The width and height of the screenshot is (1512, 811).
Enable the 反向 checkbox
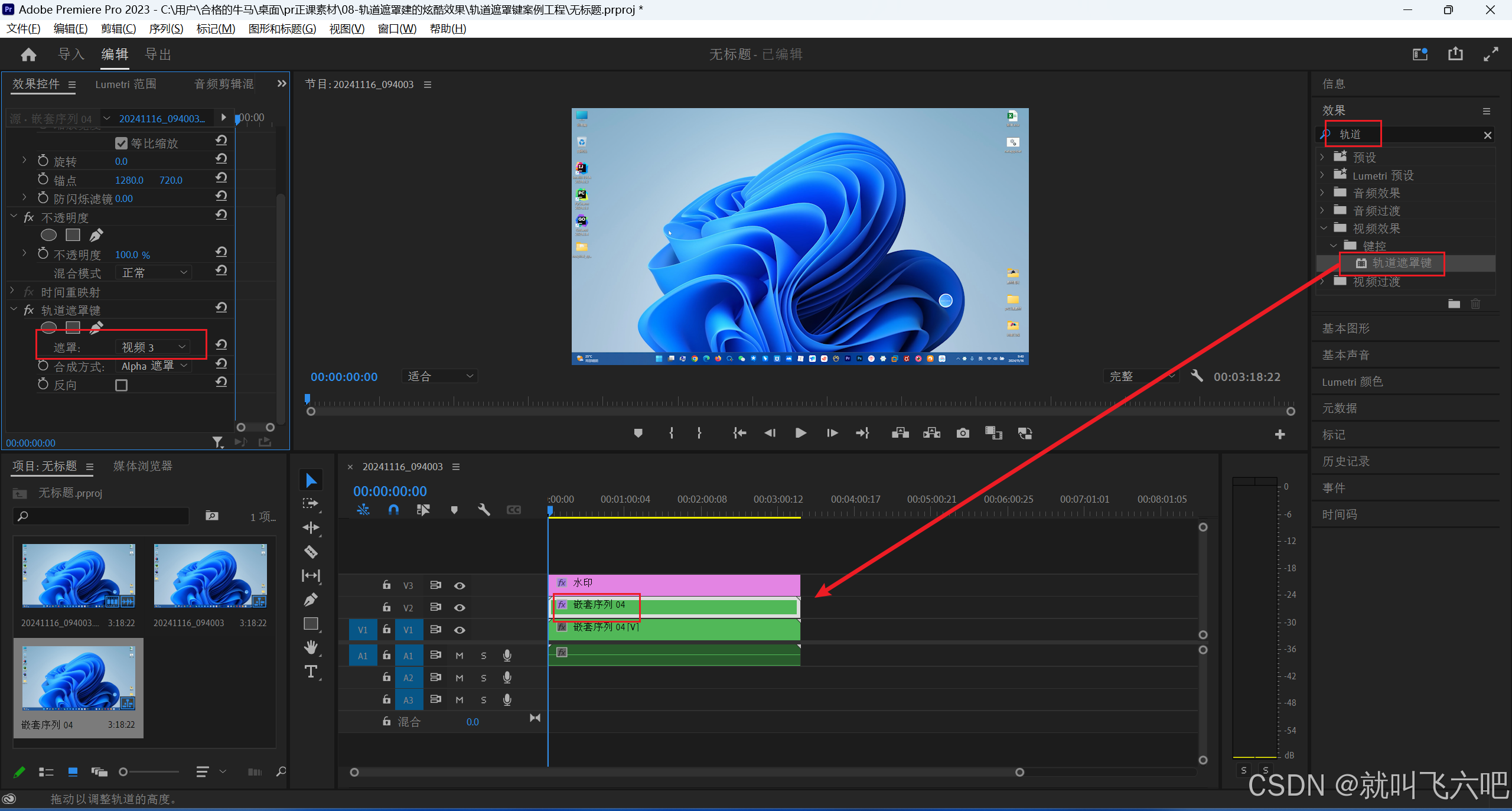pos(122,385)
